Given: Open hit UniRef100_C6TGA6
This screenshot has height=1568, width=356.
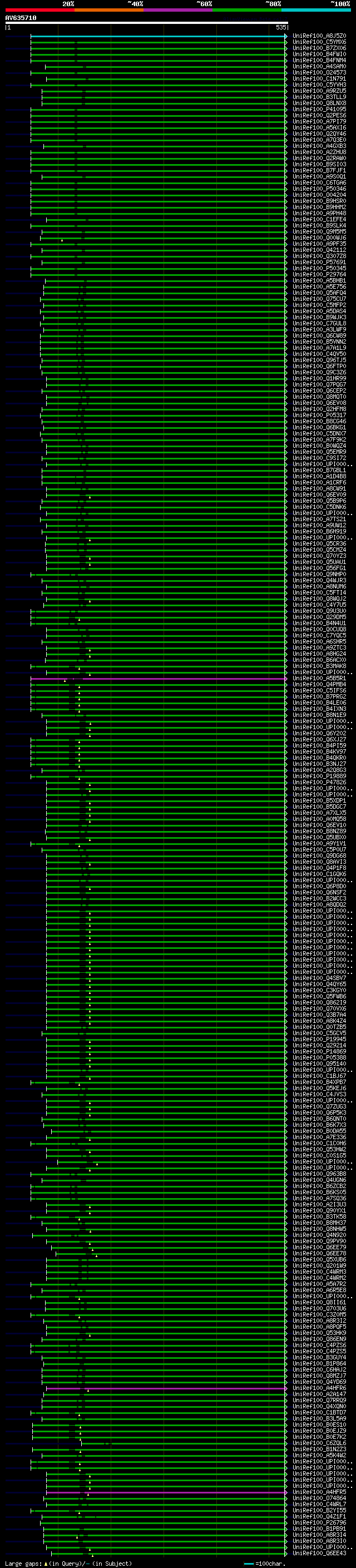Looking at the screenshot, I should coord(319,182).
